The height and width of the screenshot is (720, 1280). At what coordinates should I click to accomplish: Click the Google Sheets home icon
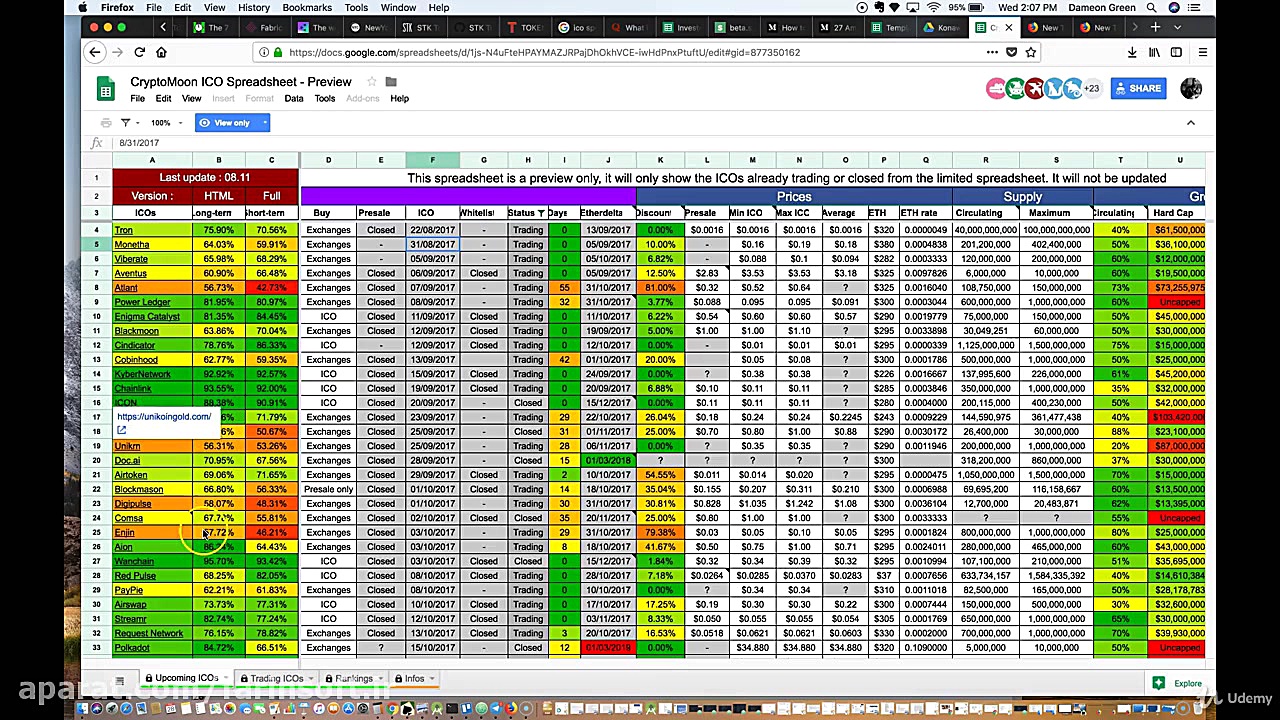(106, 89)
